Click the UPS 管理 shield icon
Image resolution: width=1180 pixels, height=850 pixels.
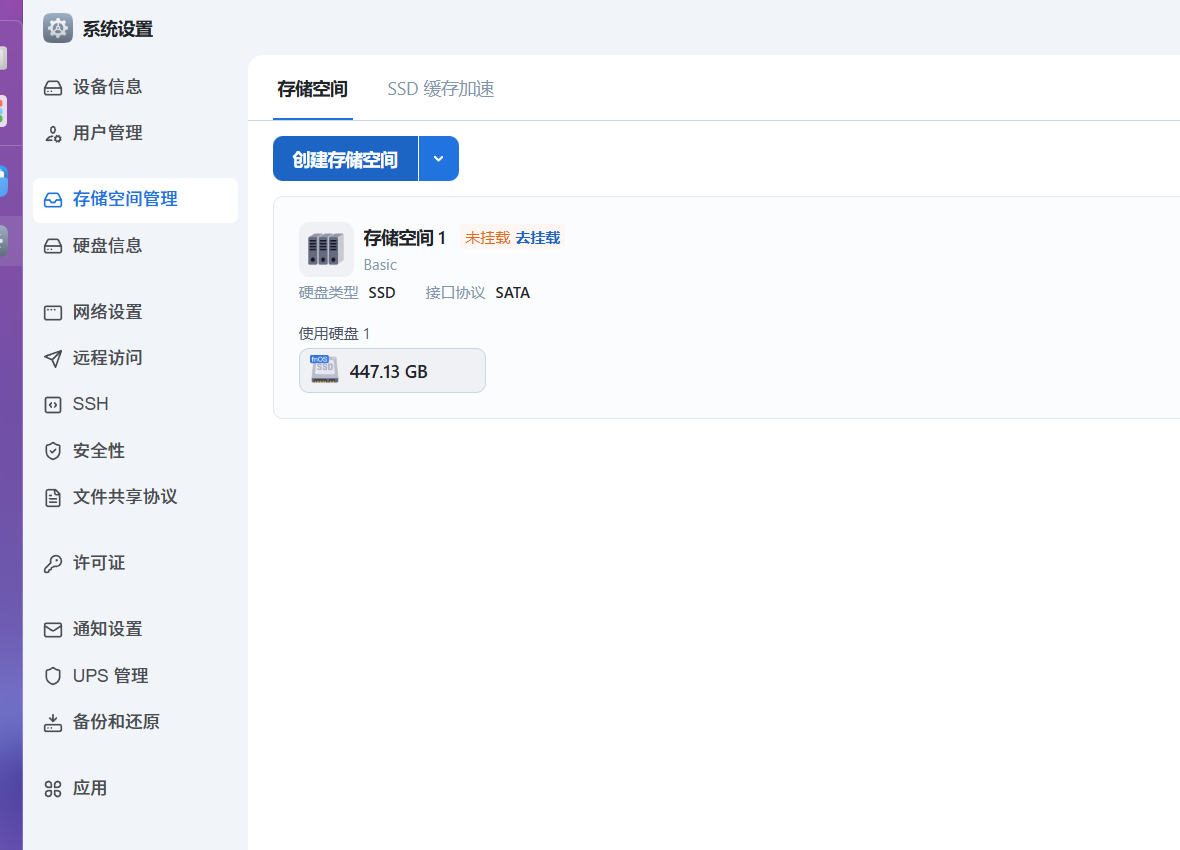point(53,676)
